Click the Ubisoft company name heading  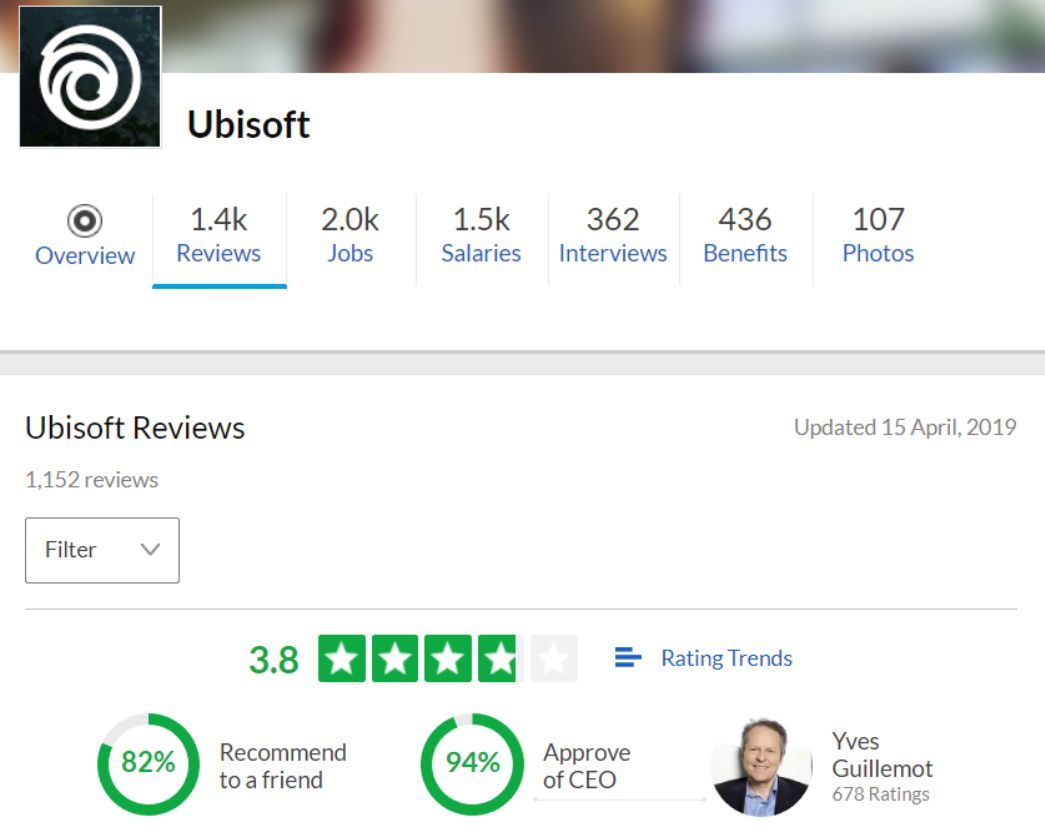tap(249, 125)
